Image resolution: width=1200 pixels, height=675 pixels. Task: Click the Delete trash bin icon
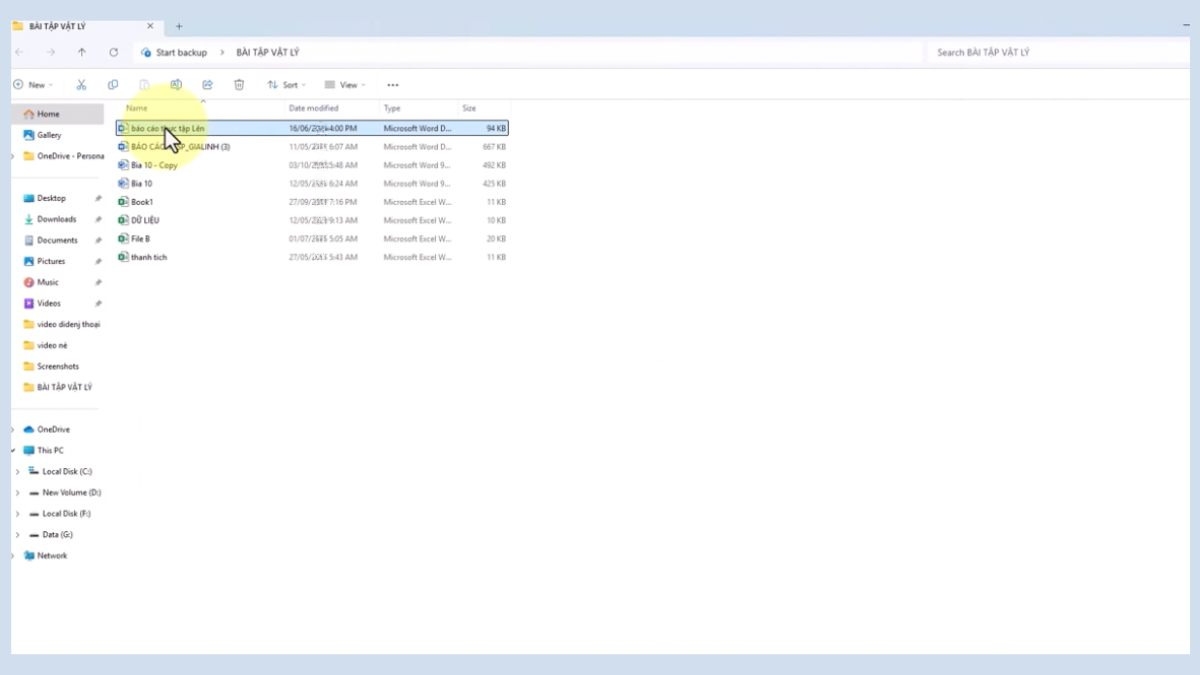[x=239, y=85]
